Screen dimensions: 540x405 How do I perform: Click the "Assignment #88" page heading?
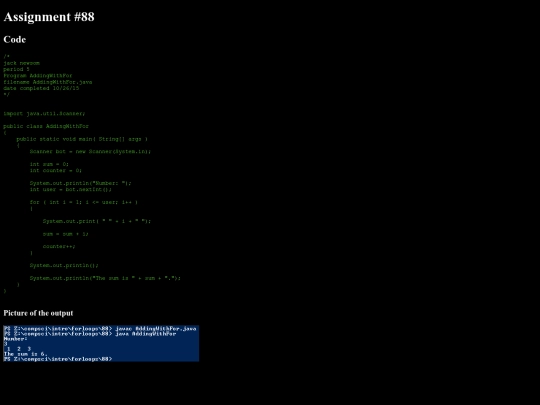pyautogui.click(x=49, y=17)
